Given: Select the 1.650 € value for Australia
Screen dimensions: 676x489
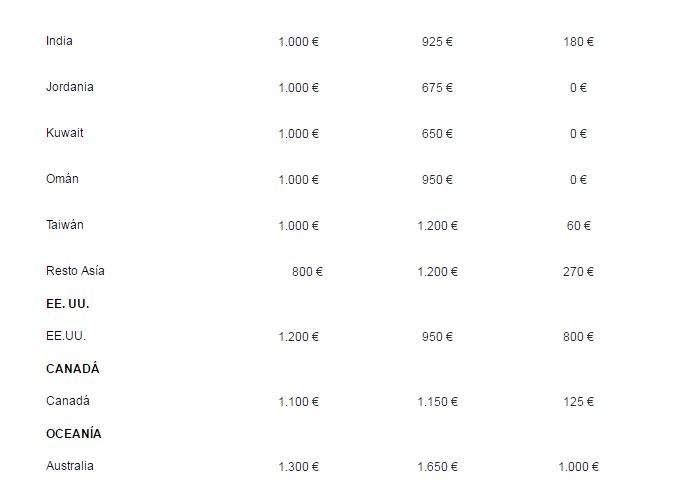Looking at the screenshot, I should click(x=437, y=467).
